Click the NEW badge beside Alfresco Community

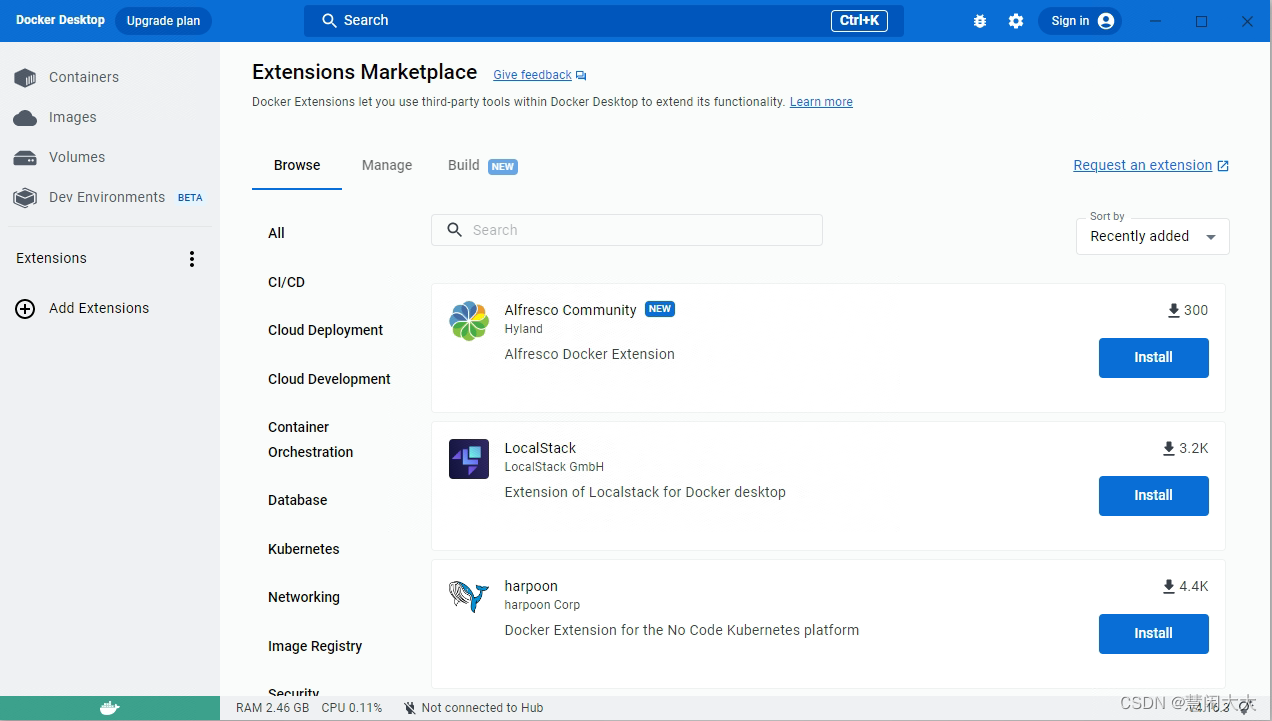click(x=660, y=310)
